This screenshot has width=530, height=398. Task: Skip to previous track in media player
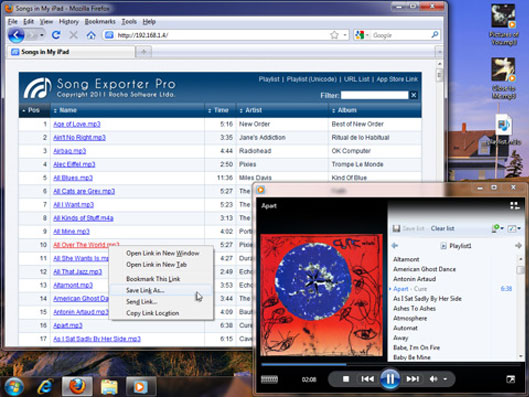tap(367, 379)
